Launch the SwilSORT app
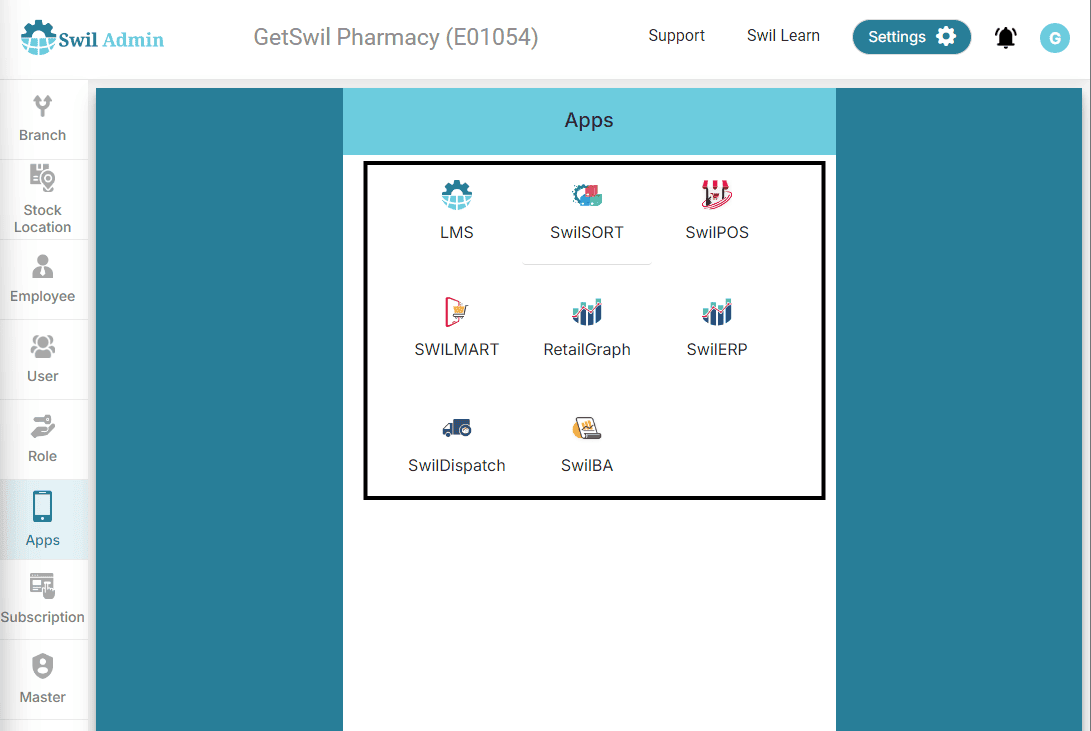The image size is (1091, 731). point(587,196)
